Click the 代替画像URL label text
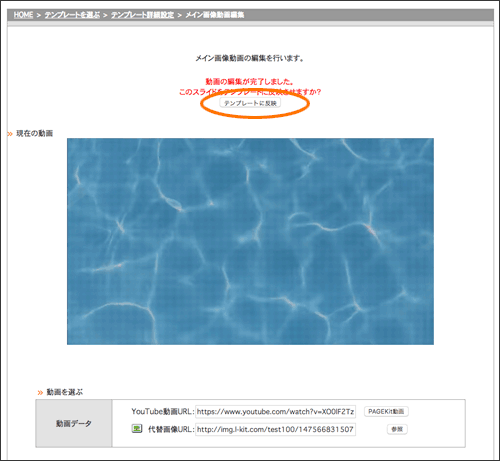The width and height of the screenshot is (500, 461). 171,429
